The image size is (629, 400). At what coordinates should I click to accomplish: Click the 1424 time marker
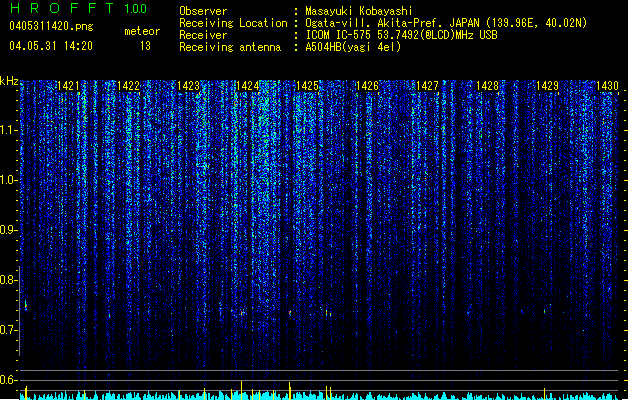coord(248,86)
